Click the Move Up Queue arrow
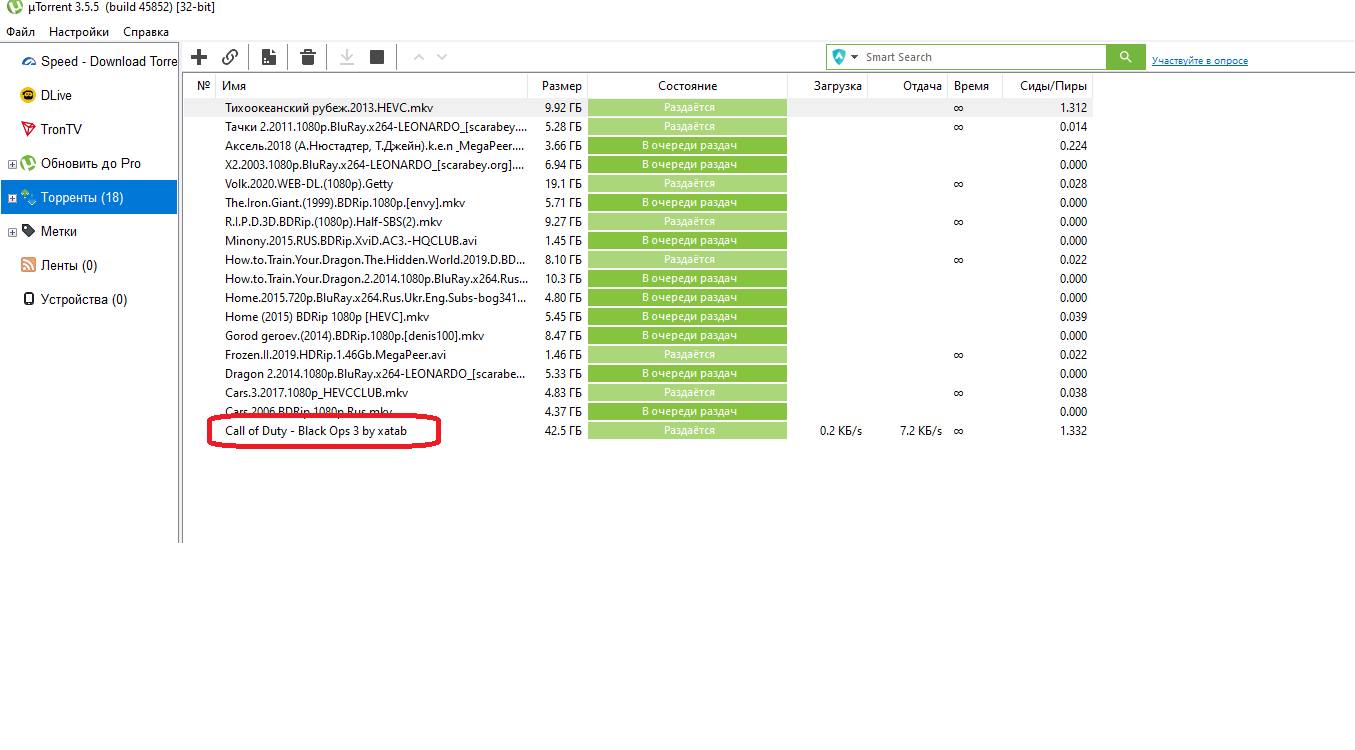 pyautogui.click(x=419, y=57)
